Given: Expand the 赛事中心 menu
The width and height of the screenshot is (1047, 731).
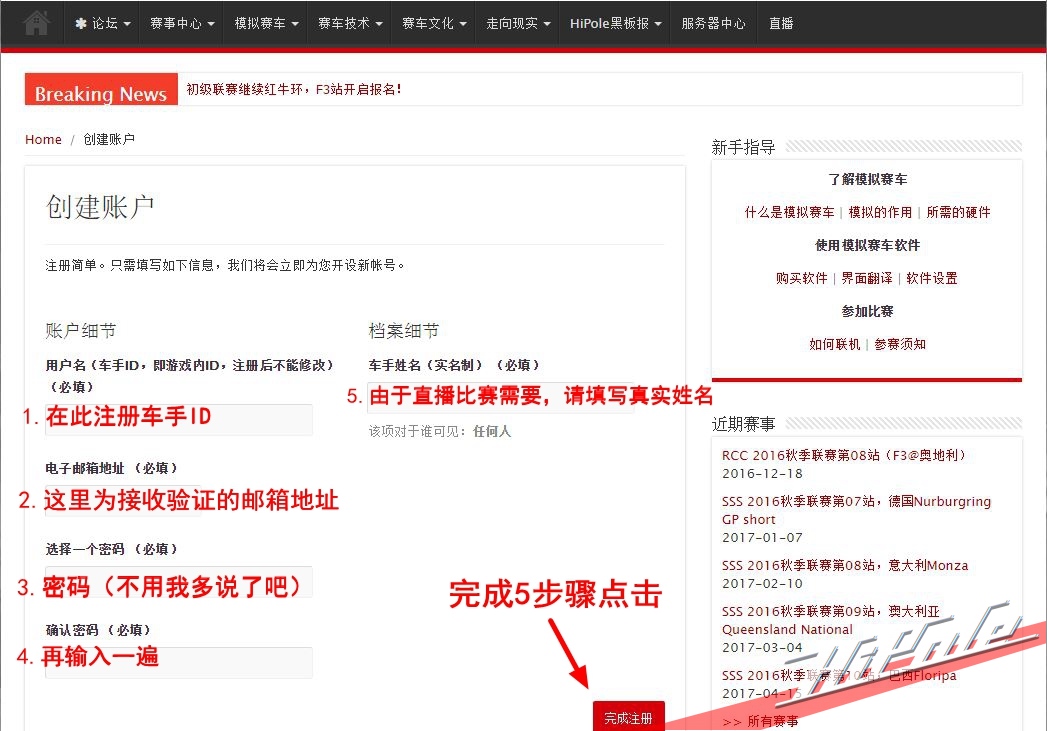Looking at the screenshot, I should 182,23.
